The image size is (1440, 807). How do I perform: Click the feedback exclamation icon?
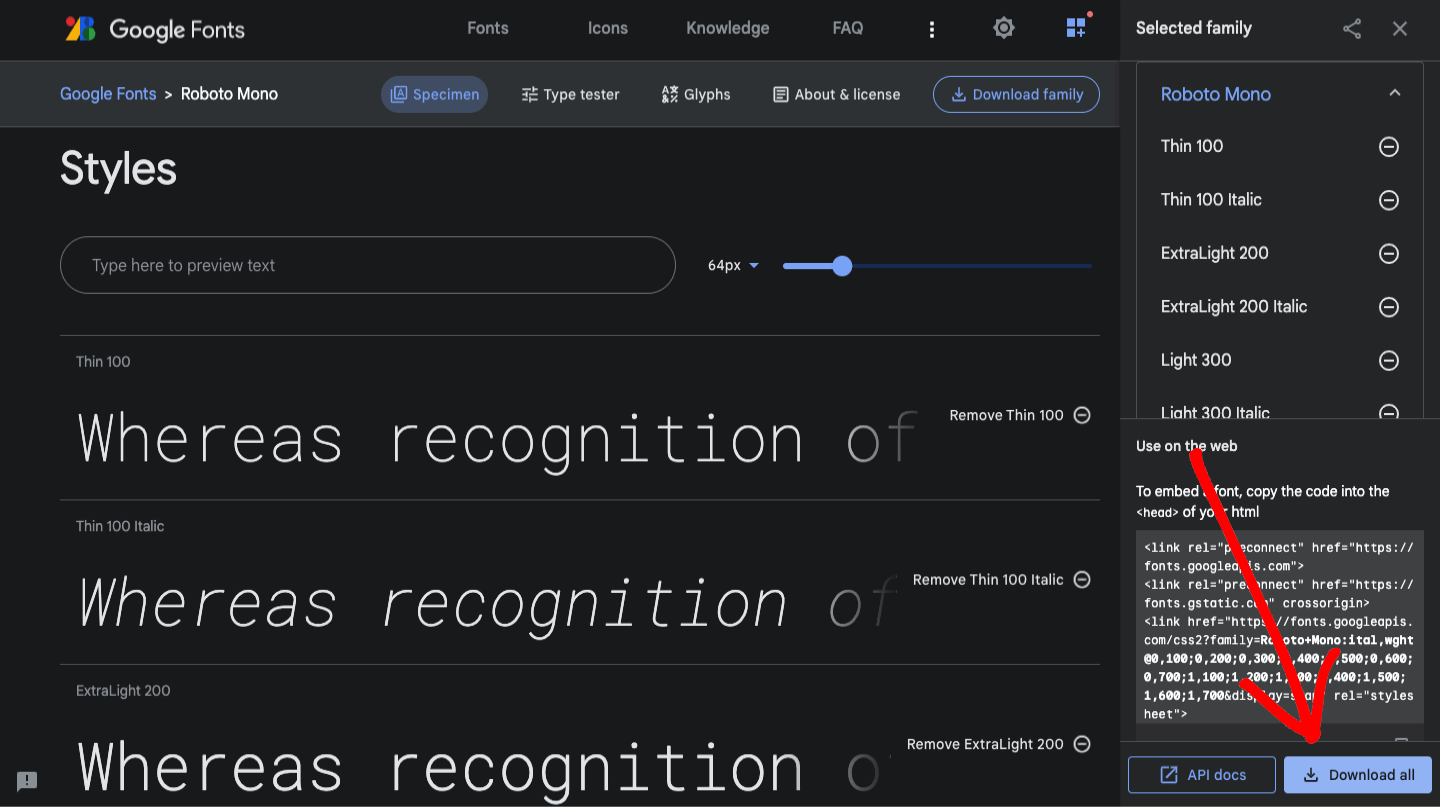pos(27,781)
